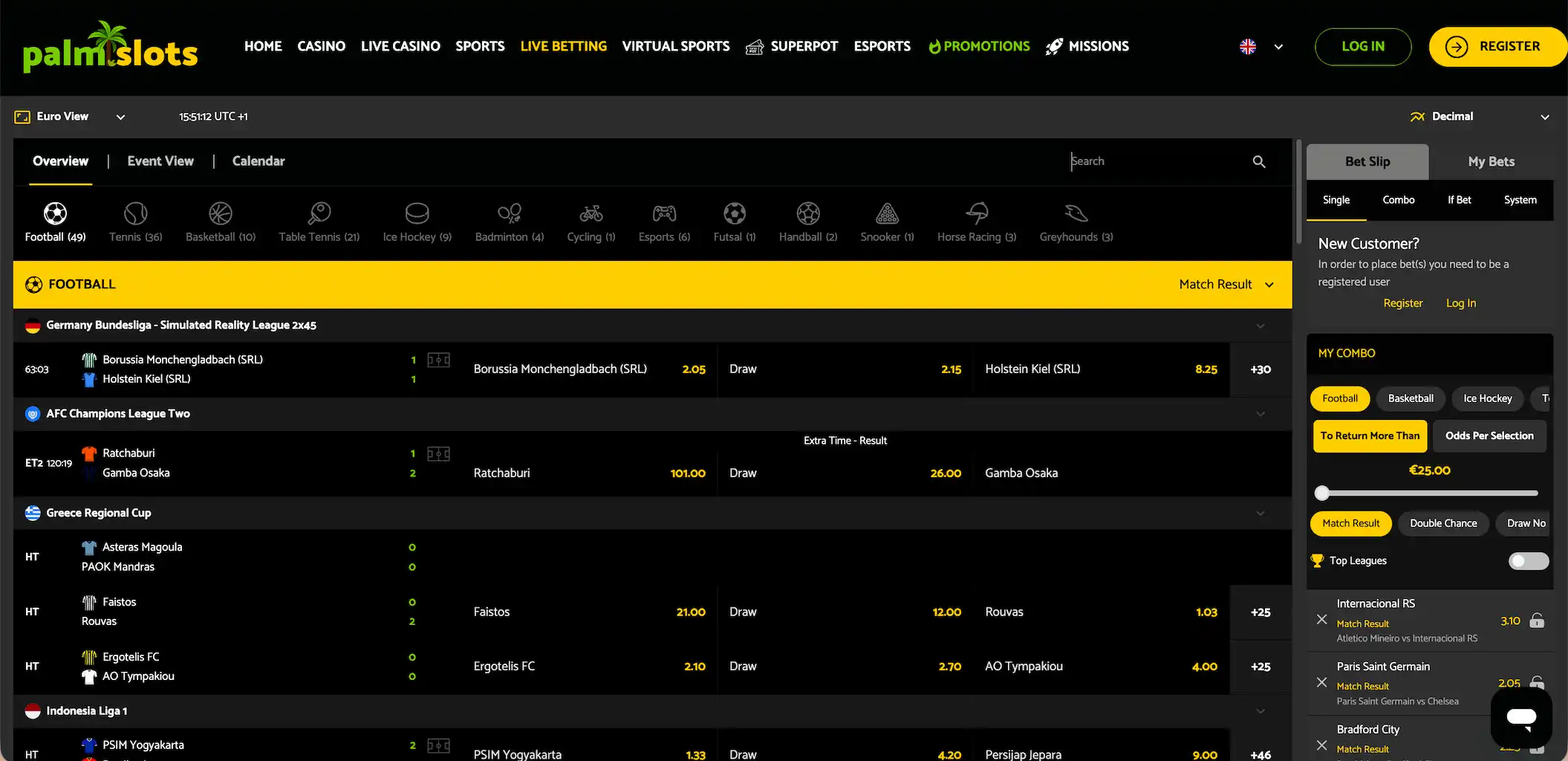Screen dimensions: 1568x761
Task: Open the Tennis sport icon
Action: click(x=135, y=214)
